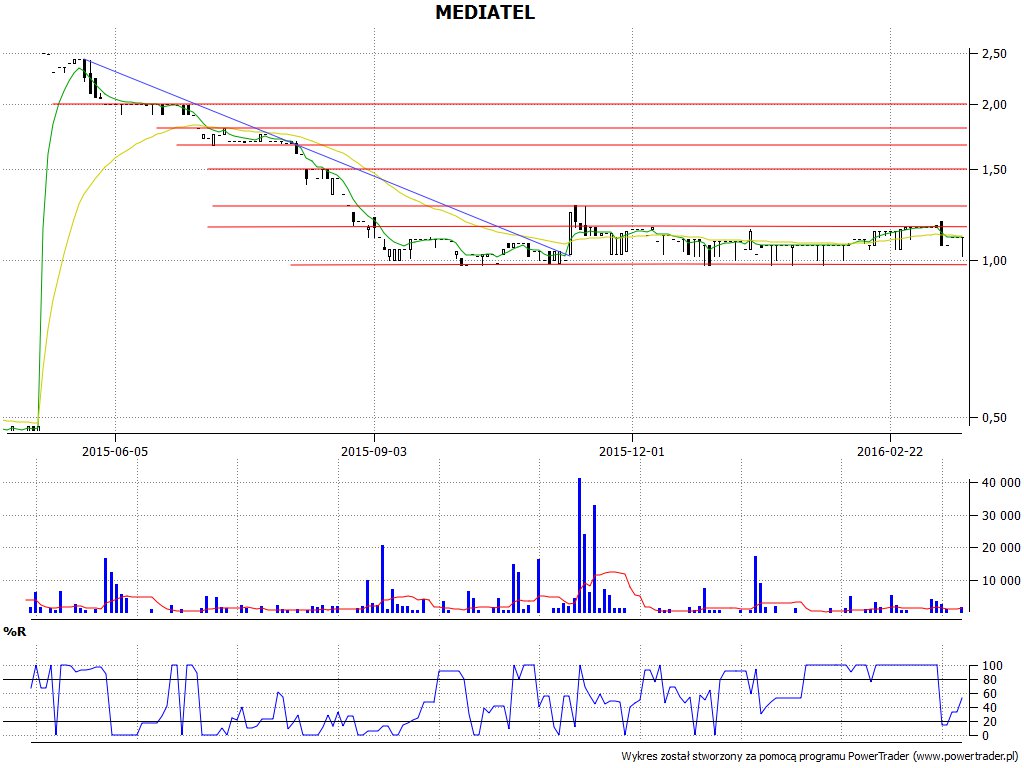1024x768 pixels.
Task: Click the 10 000 volume axis label
Action: coord(999,581)
